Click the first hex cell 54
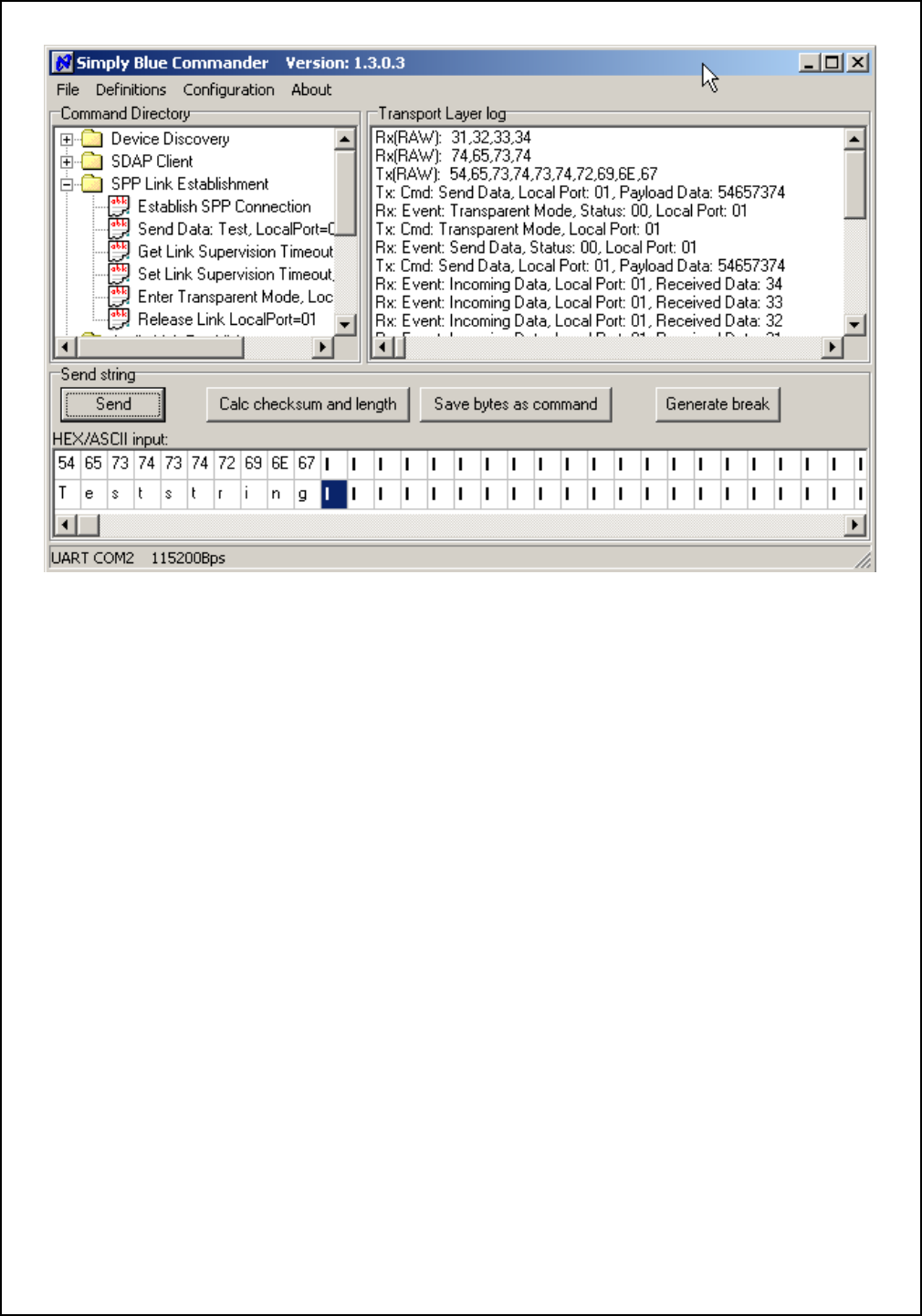This screenshot has height=1316, width=922. pyautogui.click(x=67, y=464)
